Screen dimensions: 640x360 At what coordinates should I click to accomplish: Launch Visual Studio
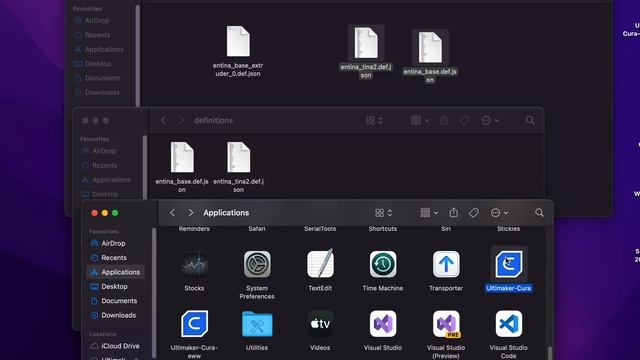pyautogui.click(x=383, y=324)
